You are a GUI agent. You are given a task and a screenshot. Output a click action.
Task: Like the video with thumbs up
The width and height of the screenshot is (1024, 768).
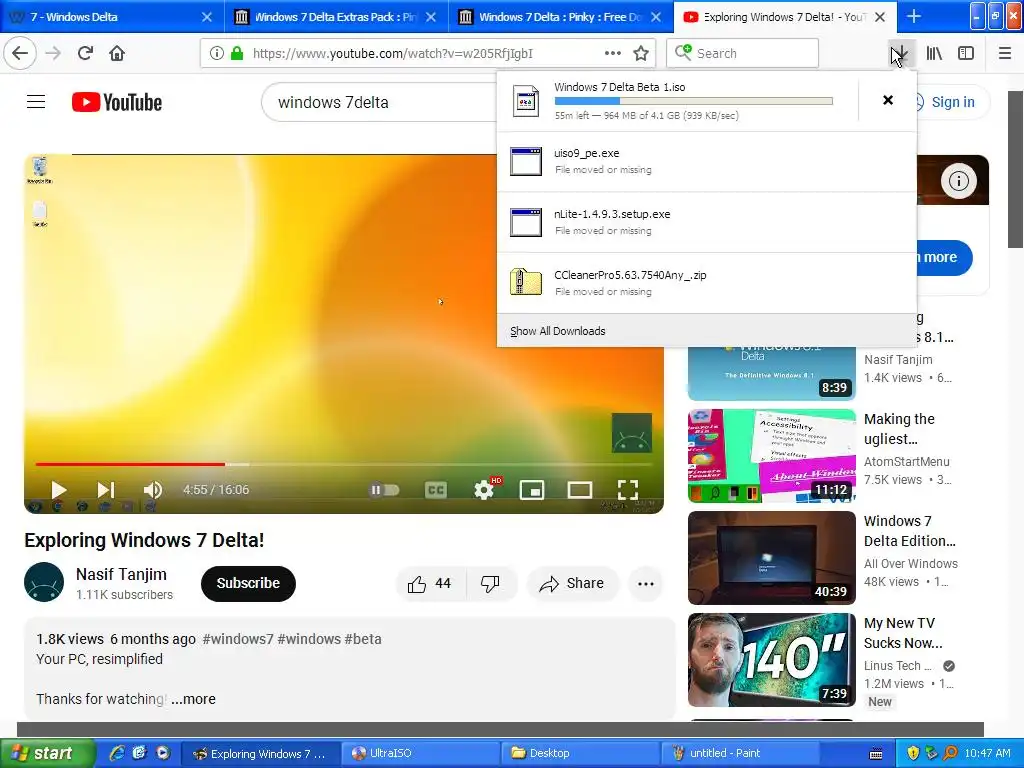[x=430, y=583]
